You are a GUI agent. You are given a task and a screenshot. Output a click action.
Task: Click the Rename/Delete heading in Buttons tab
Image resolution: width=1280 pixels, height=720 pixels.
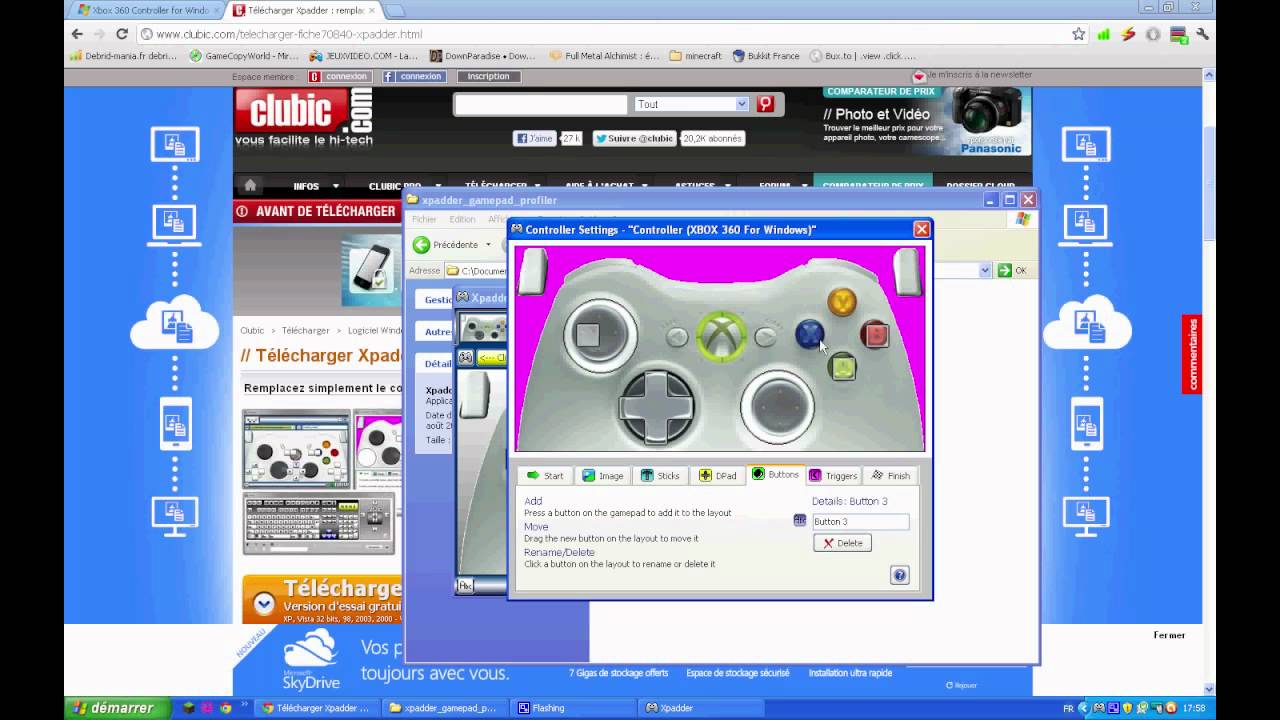[559, 552]
